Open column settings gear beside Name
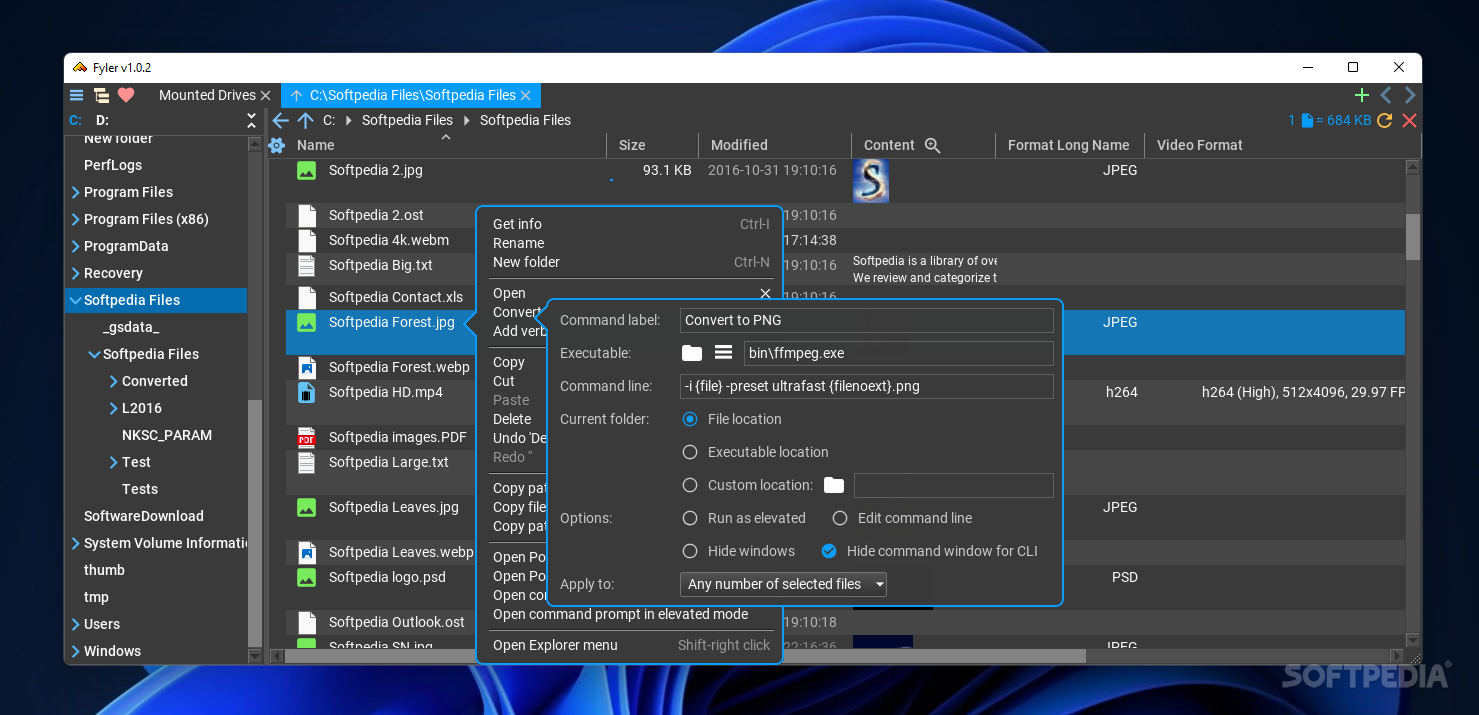The image size is (1479, 715). coord(277,145)
